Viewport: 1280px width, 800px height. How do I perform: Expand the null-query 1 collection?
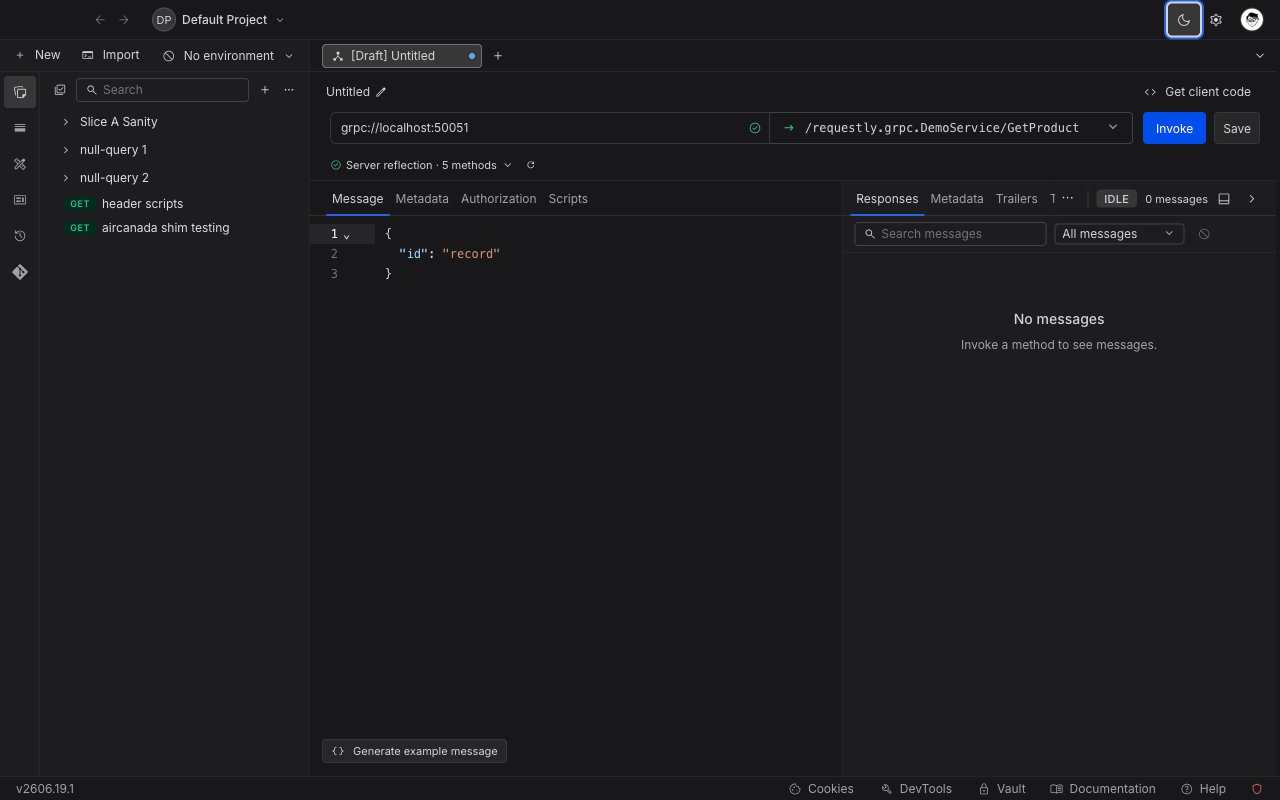pyautogui.click(x=66, y=150)
